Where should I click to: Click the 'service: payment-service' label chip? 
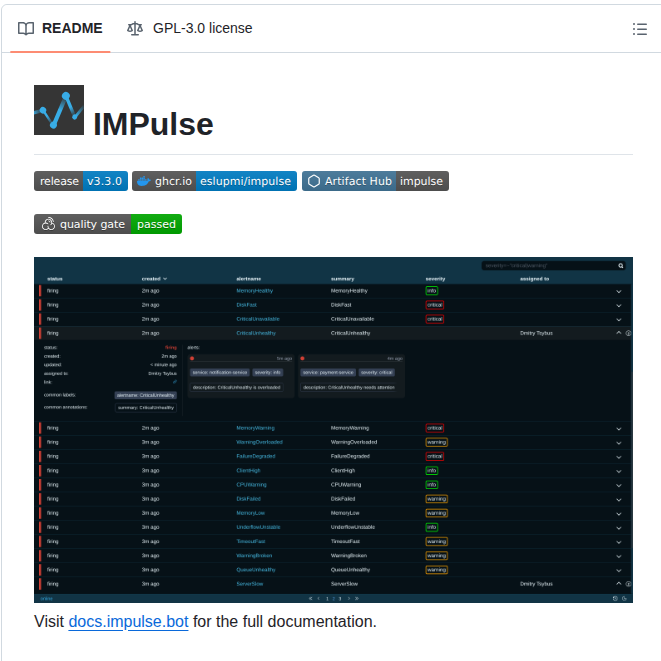pyautogui.click(x=328, y=372)
